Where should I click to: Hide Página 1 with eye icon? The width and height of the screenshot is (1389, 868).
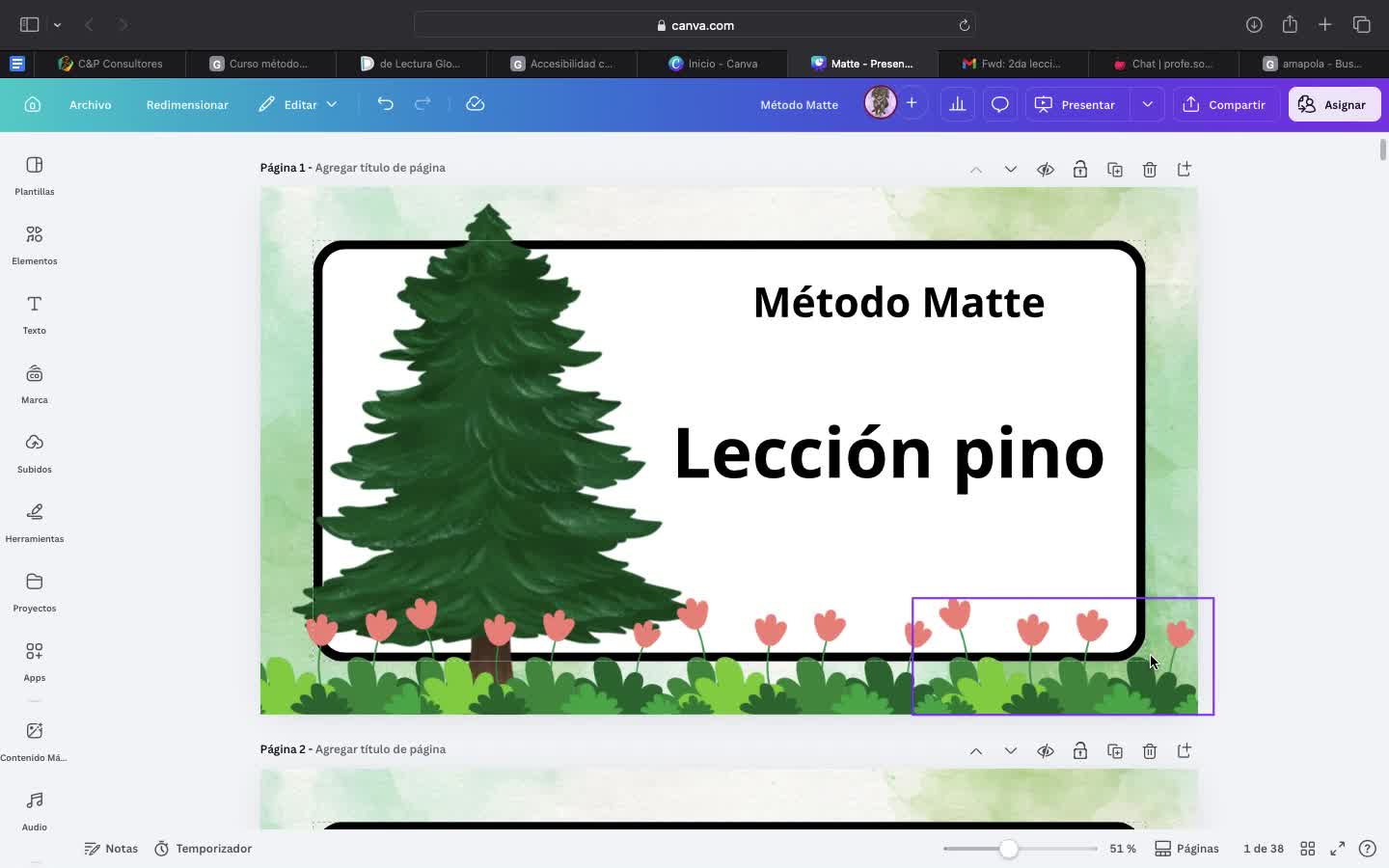pyautogui.click(x=1046, y=170)
